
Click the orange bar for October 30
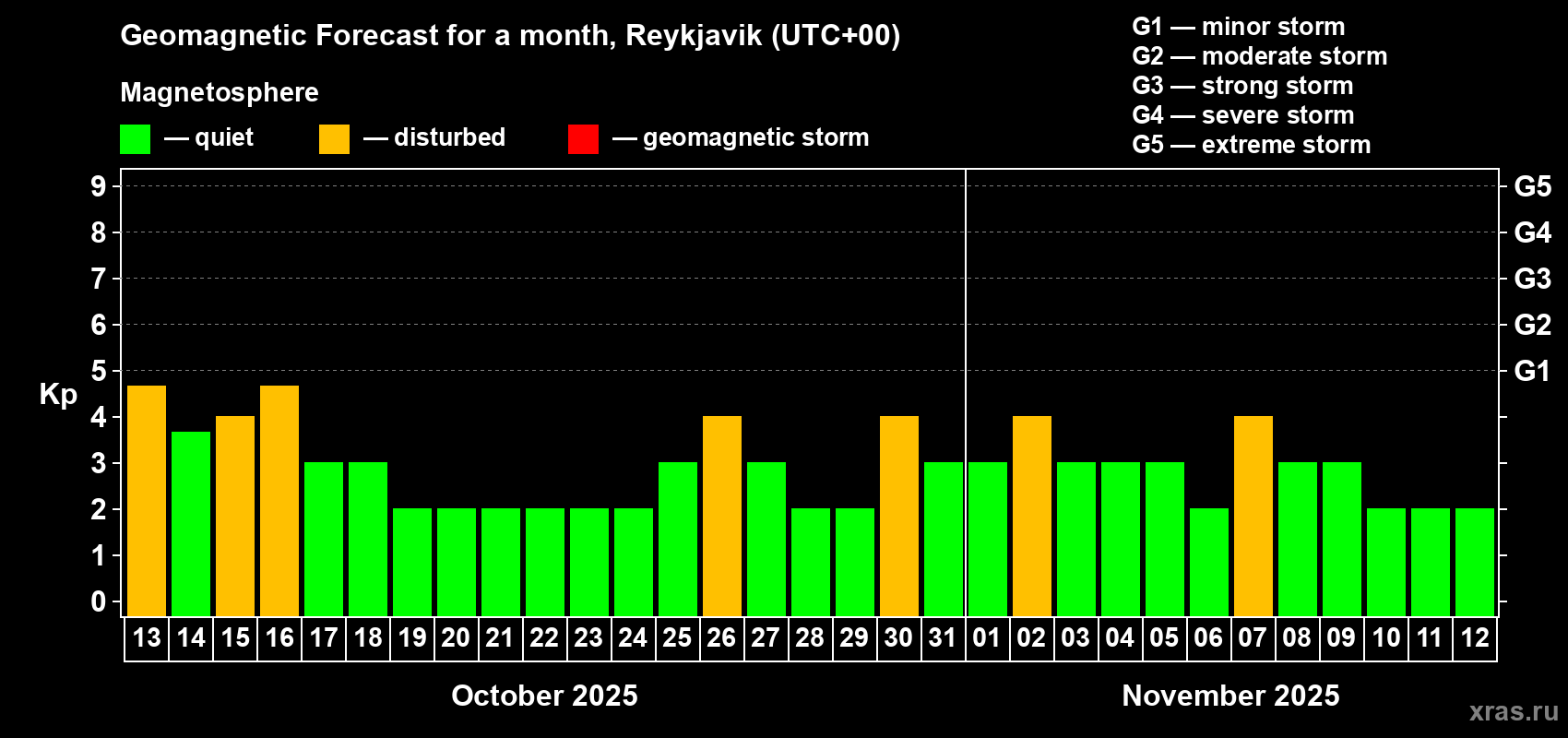point(899,517)
